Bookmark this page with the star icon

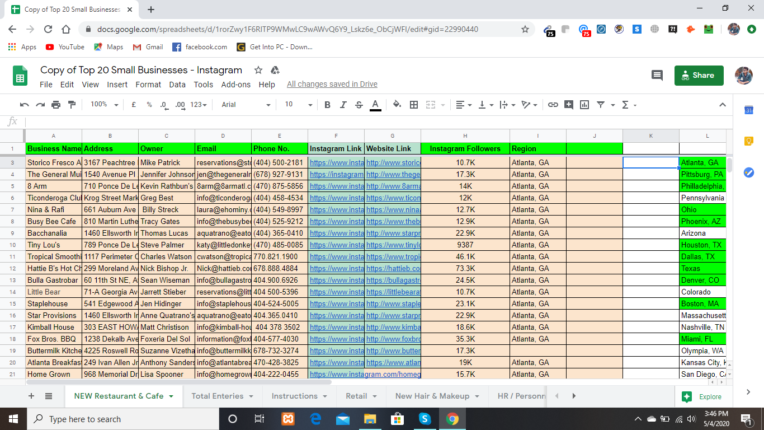525,29
